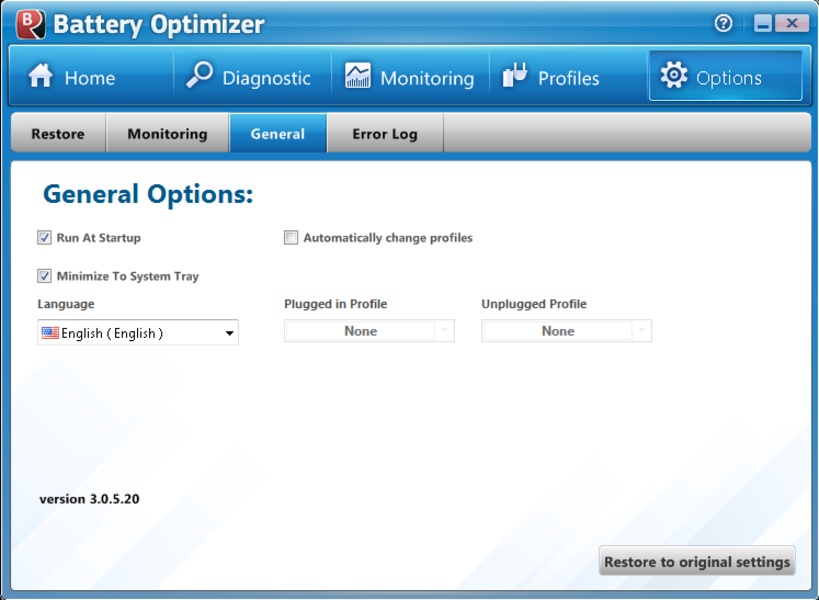Click the Monitoring chart icon
This screenshot has height=600, width=819.
[x=358, y=75]
